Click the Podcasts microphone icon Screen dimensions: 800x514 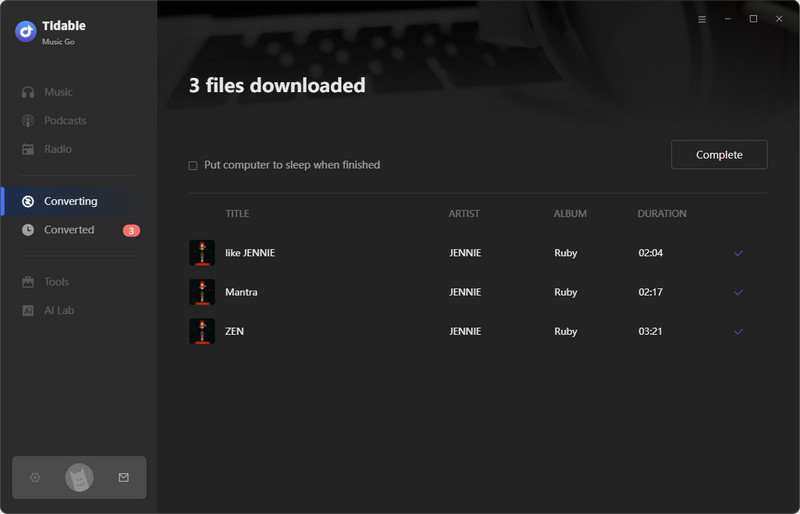[x=28, y=120]
